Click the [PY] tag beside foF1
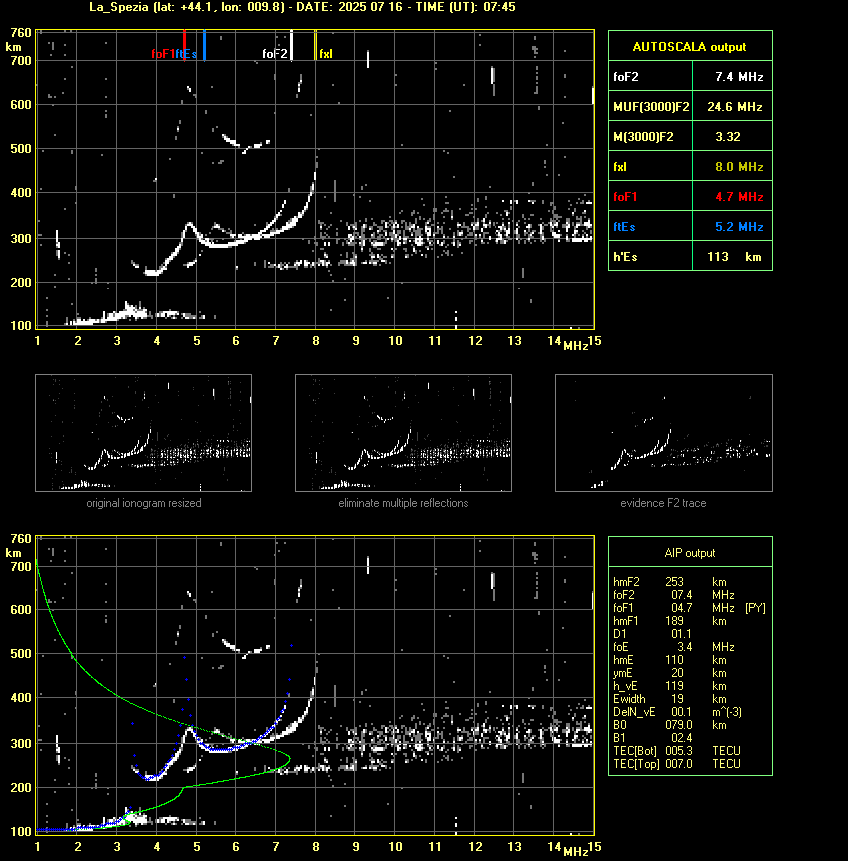The width and height of the screenshot is (848, 861). tap(755, 608)
